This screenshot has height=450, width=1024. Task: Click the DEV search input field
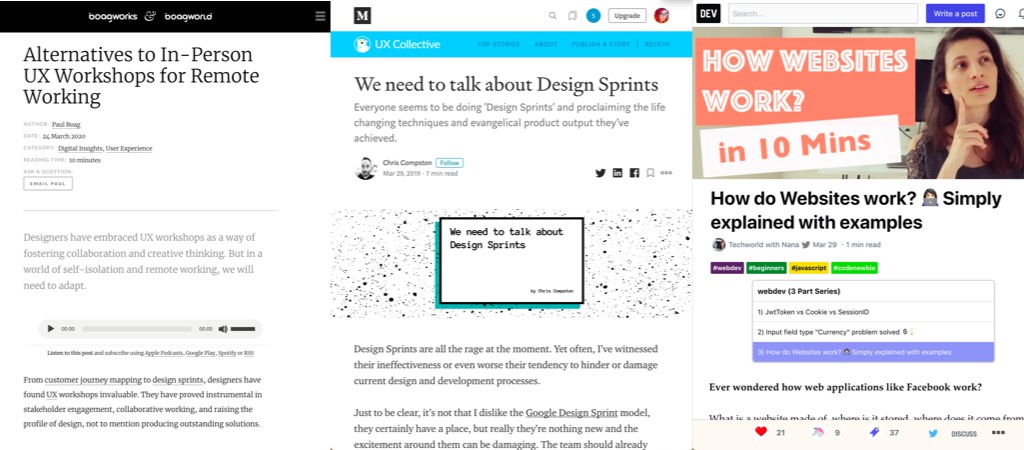822,13
